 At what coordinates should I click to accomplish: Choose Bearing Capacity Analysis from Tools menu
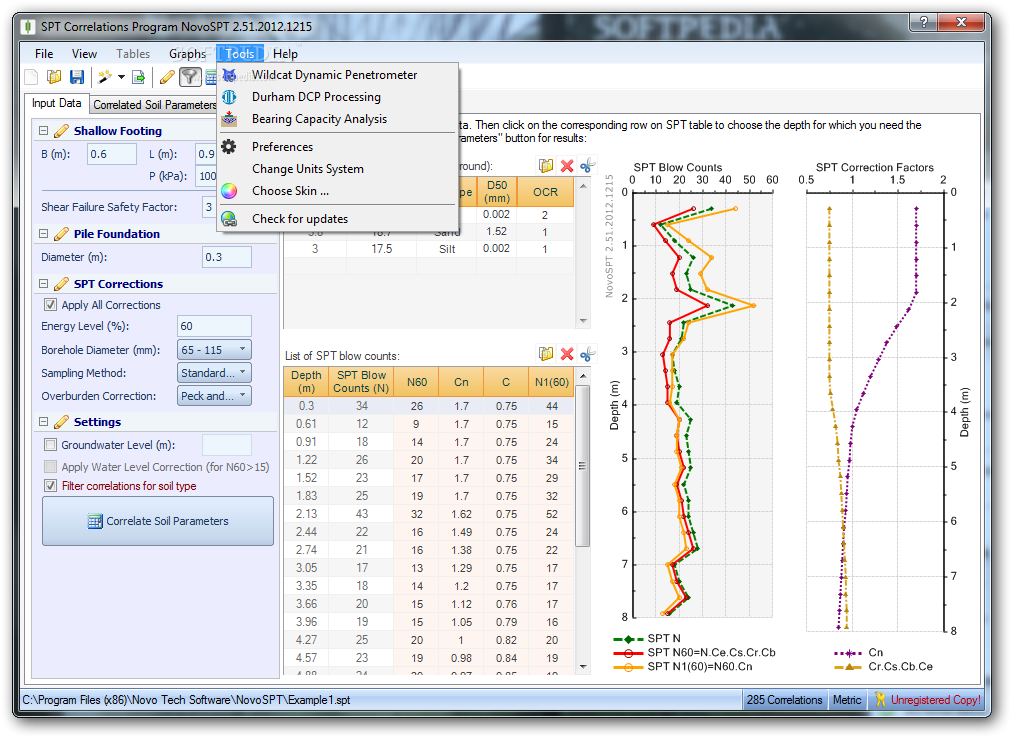pos(338,119)
